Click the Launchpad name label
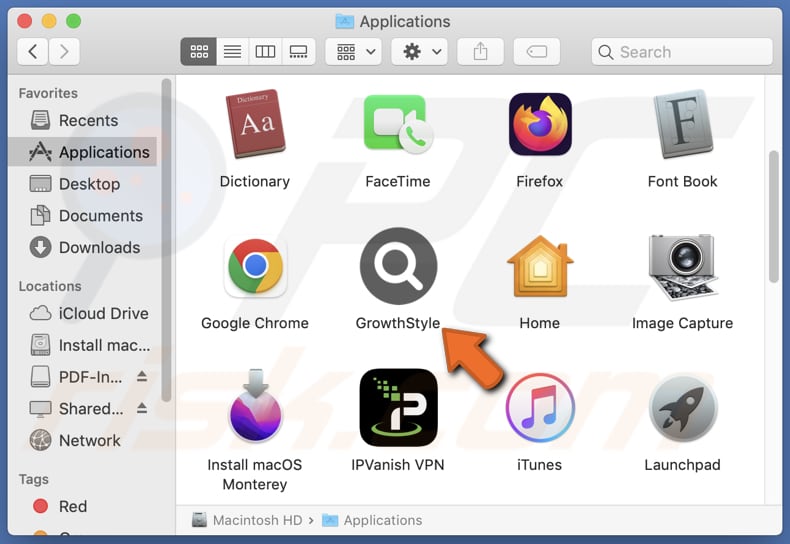 [x=683, y=464]
